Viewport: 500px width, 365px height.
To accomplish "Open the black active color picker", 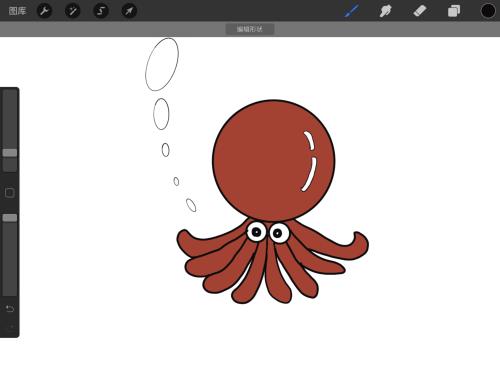I will (488, 11).
